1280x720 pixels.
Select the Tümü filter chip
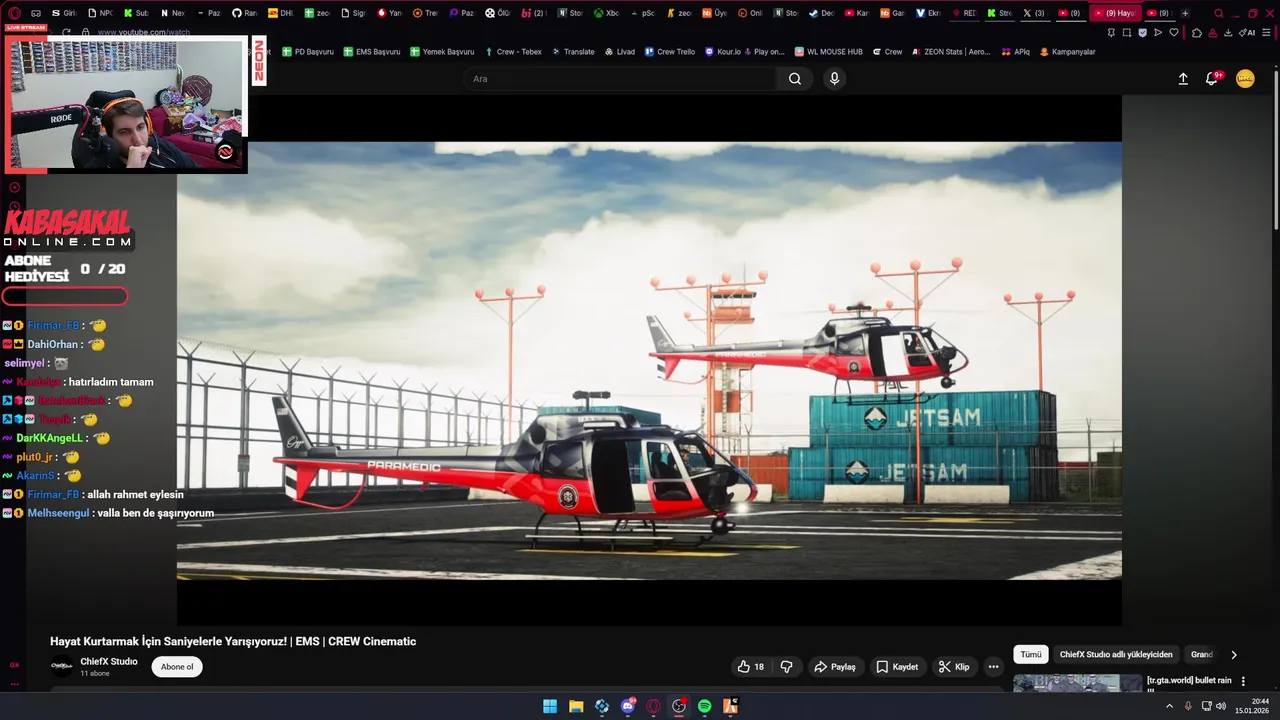click(x=1031, y=654)
